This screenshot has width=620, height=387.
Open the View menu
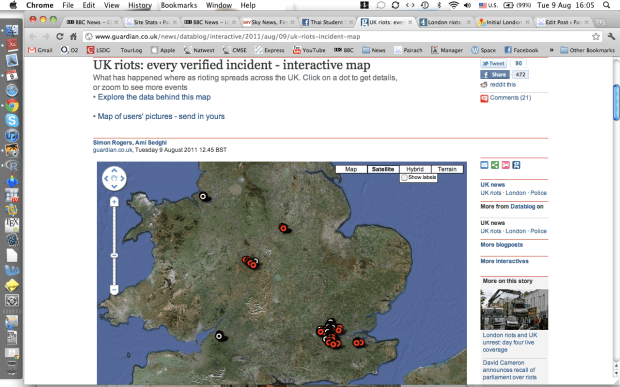[x=112, y=5]
